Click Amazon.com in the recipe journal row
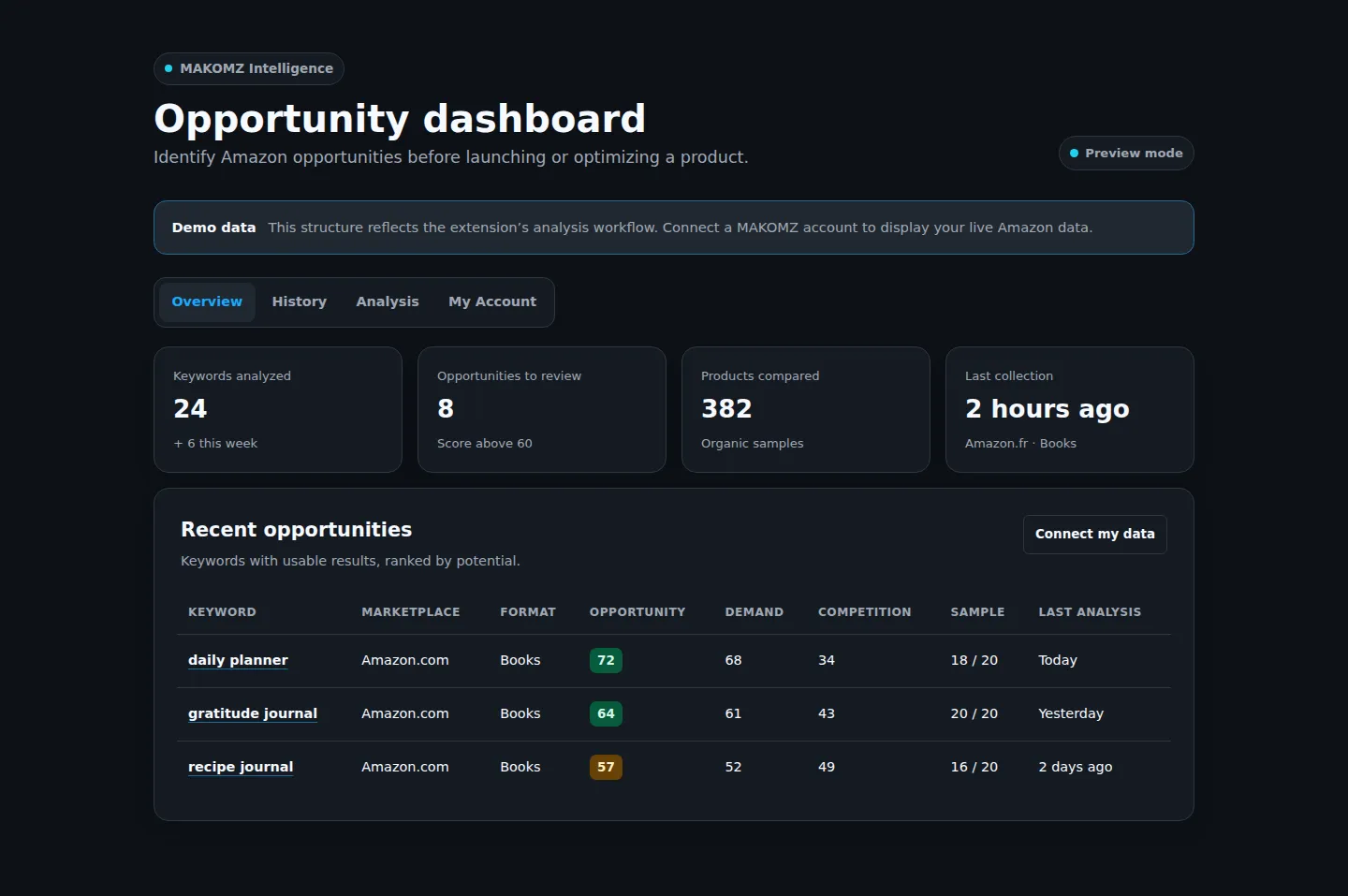Screen dimensions: 1348x896 405,768
